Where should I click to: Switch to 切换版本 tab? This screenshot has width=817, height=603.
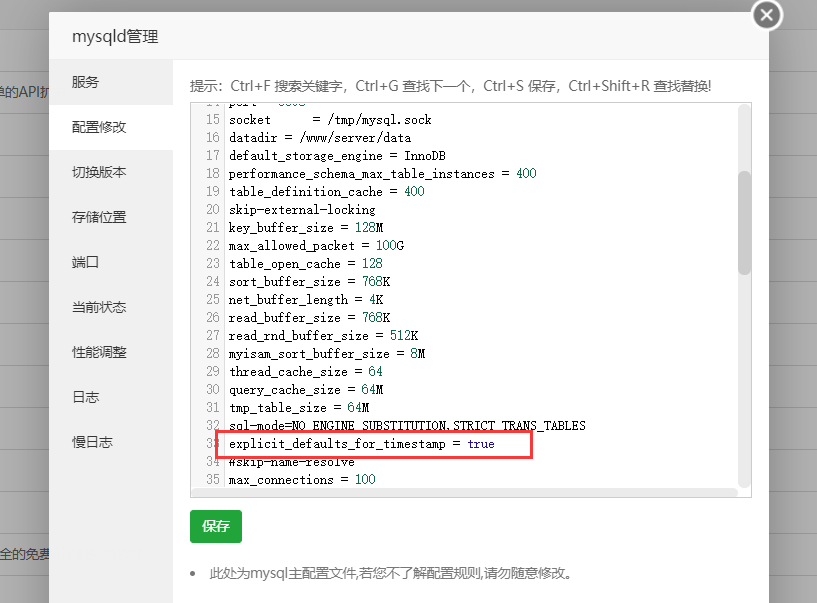point(111,172)
